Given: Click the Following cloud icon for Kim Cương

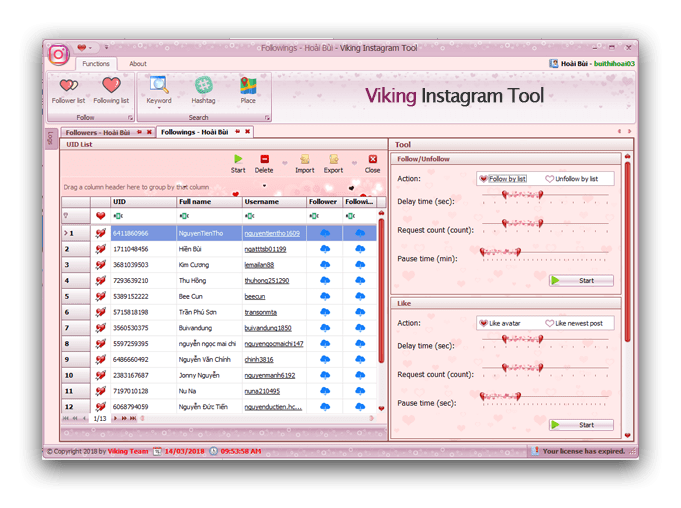Looking at the screenshot, I should pos(360,264).
